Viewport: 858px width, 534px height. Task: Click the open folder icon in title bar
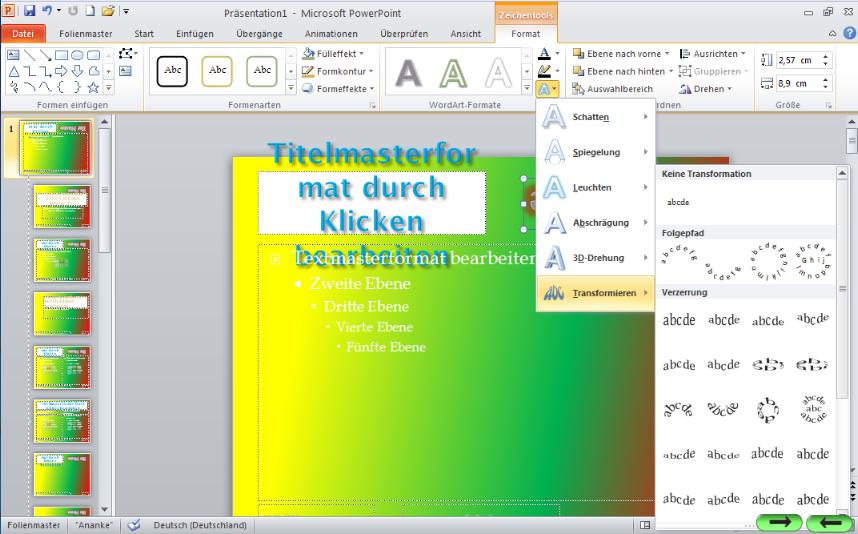pyautogui.click(x=107, y=11)
